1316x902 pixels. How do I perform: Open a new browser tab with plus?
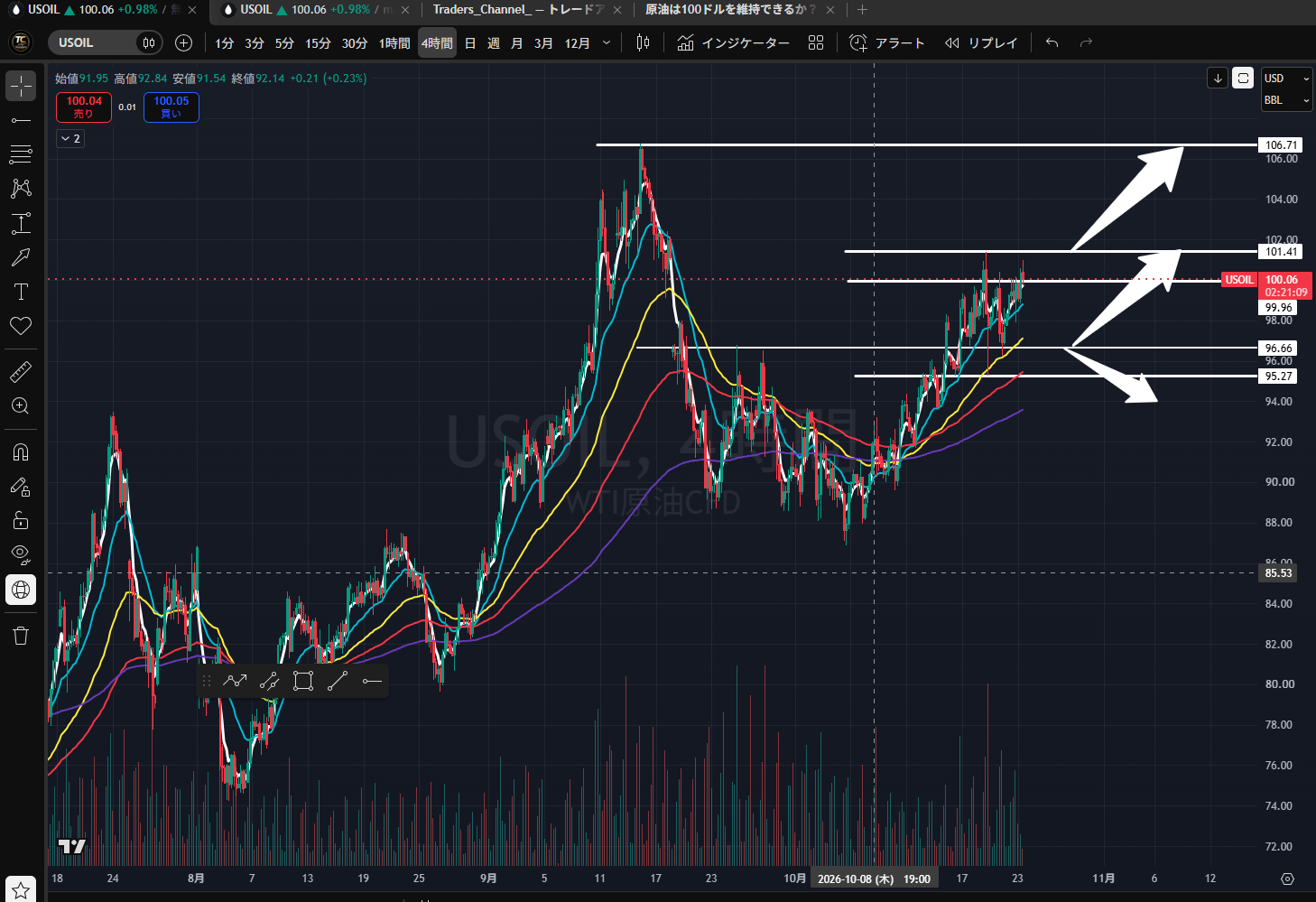pyautogui.click(x=862, y=10)
